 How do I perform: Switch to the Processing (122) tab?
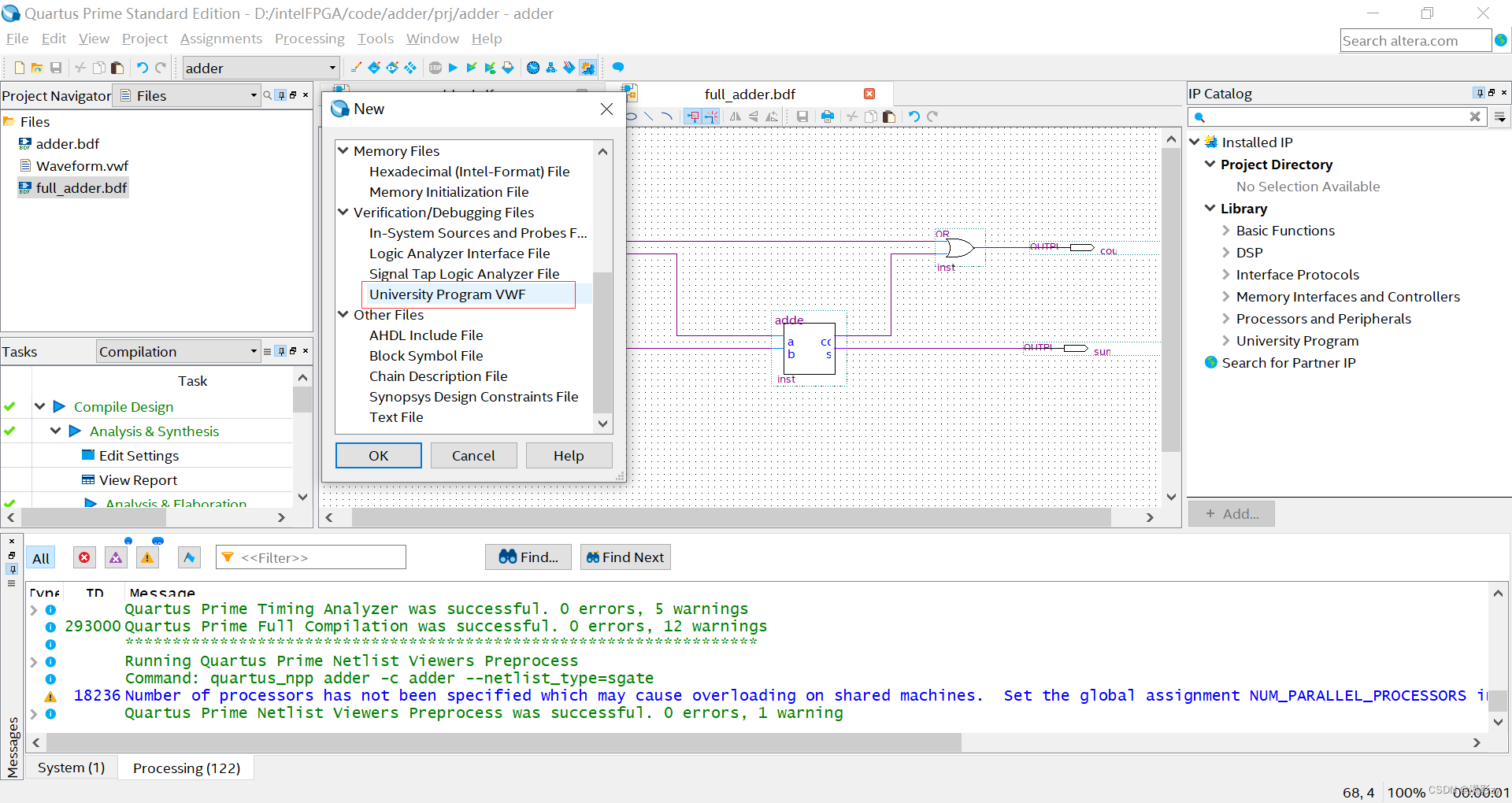click(x=187, y=768)
